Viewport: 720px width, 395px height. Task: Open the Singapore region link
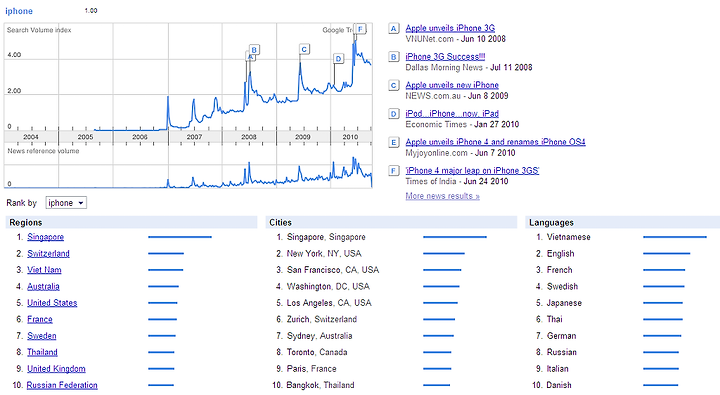tap(45, 237)
